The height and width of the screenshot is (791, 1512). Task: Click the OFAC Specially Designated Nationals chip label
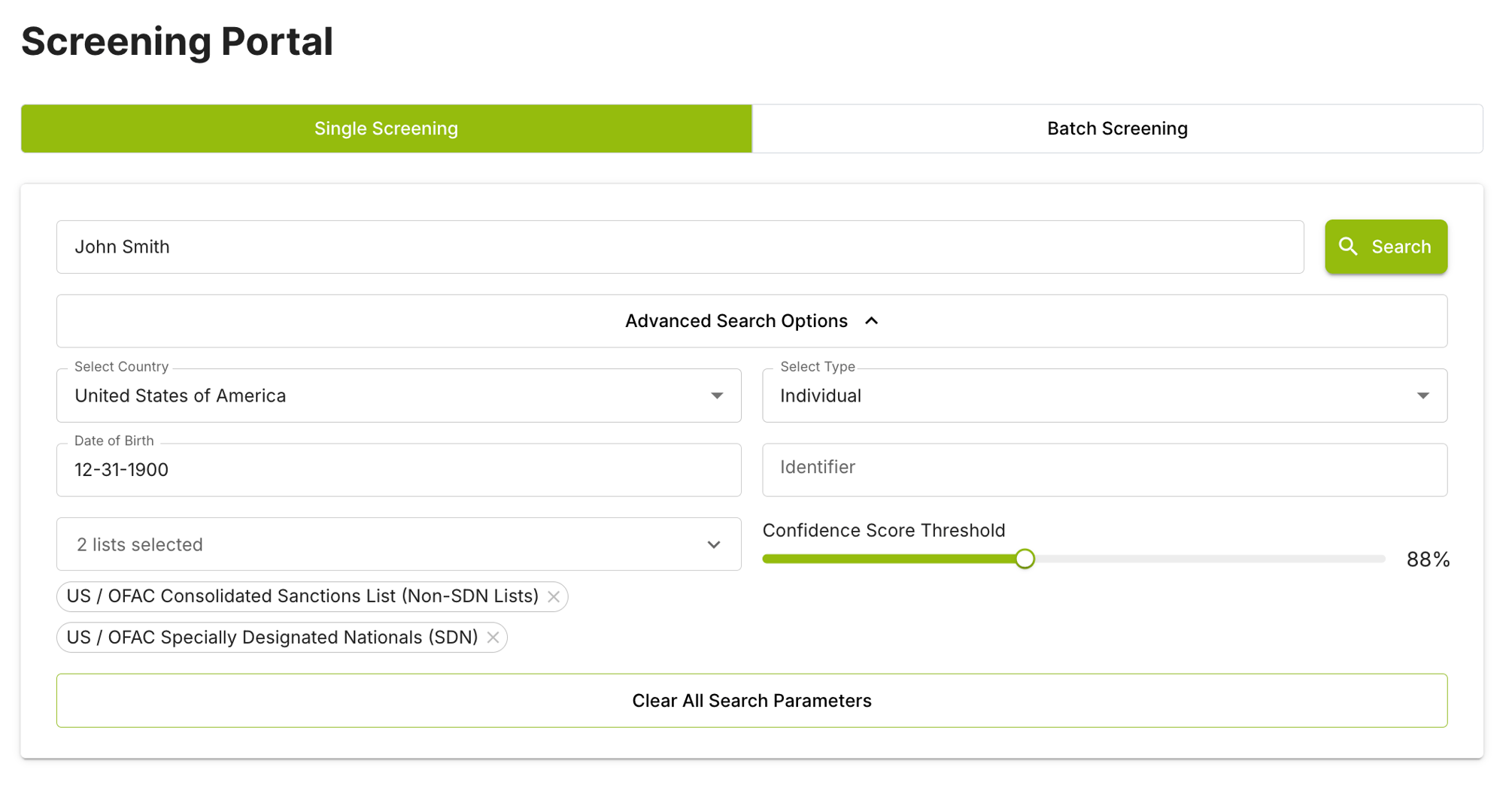click(x=272, y=638)
